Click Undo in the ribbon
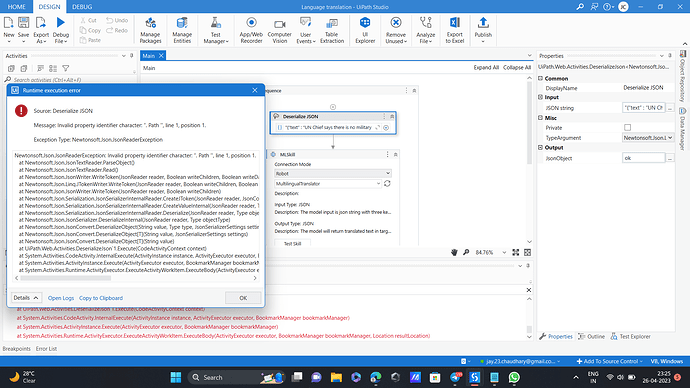This screenshot has height=388, width=690. pos(117,20)
